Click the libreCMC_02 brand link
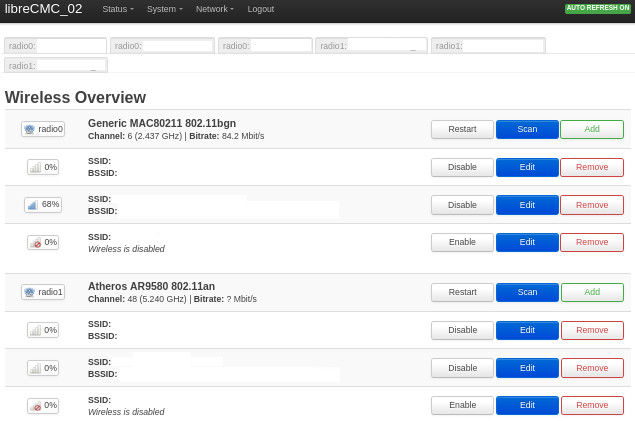This screenshot has width=635, height=421. pos(43,9)
